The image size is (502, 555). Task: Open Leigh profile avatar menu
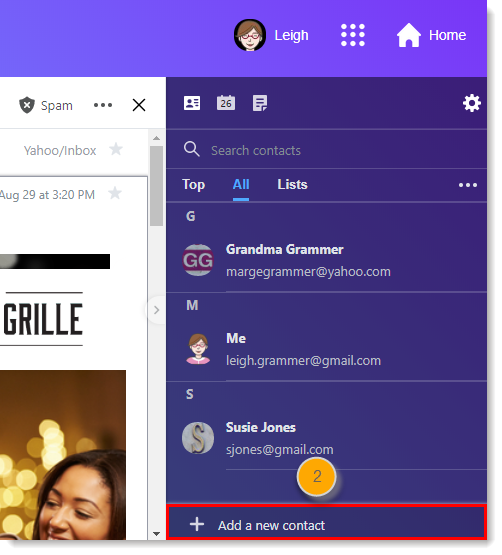coord(250,35)
